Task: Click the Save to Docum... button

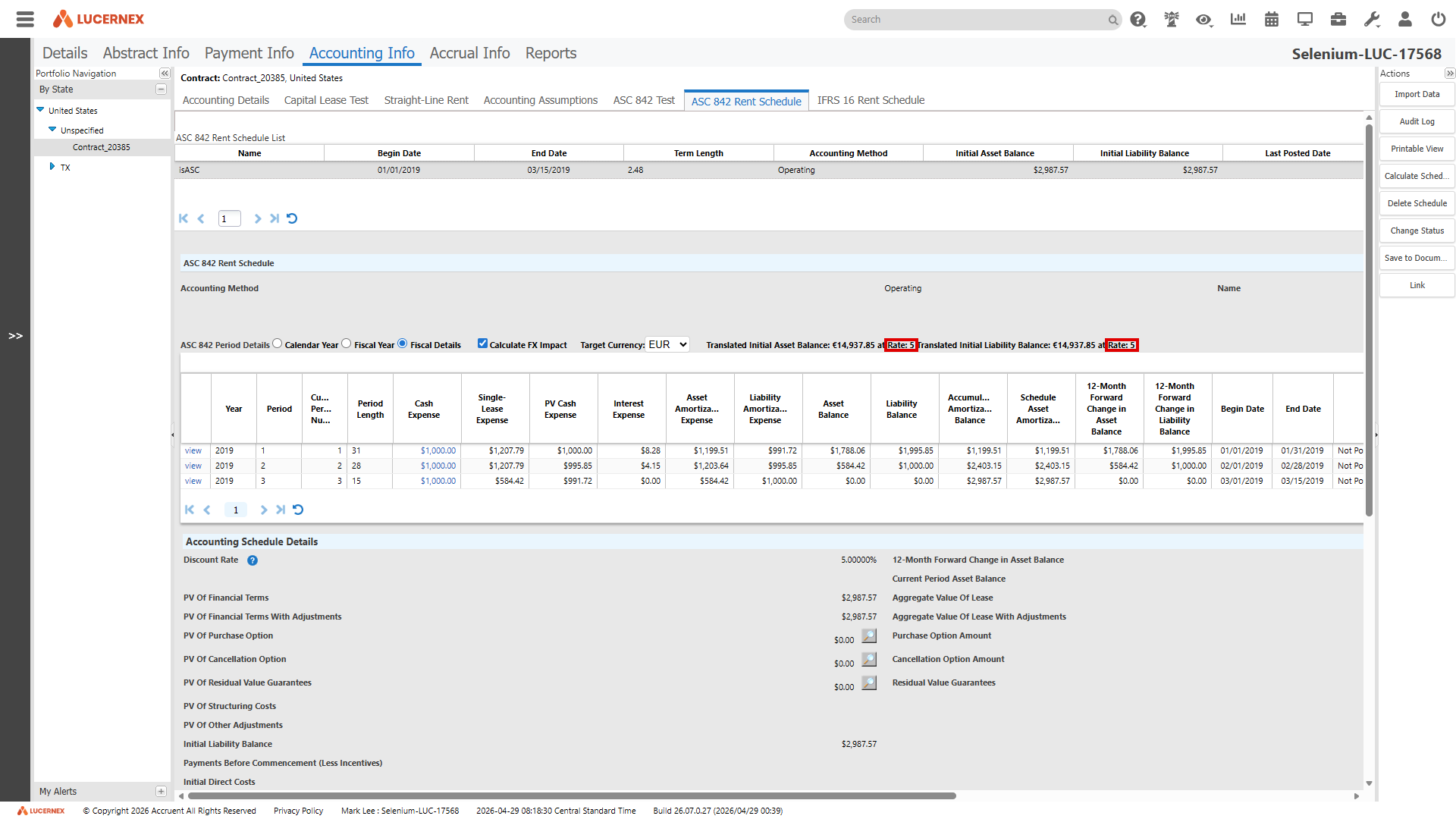Action: [1417, 258]
